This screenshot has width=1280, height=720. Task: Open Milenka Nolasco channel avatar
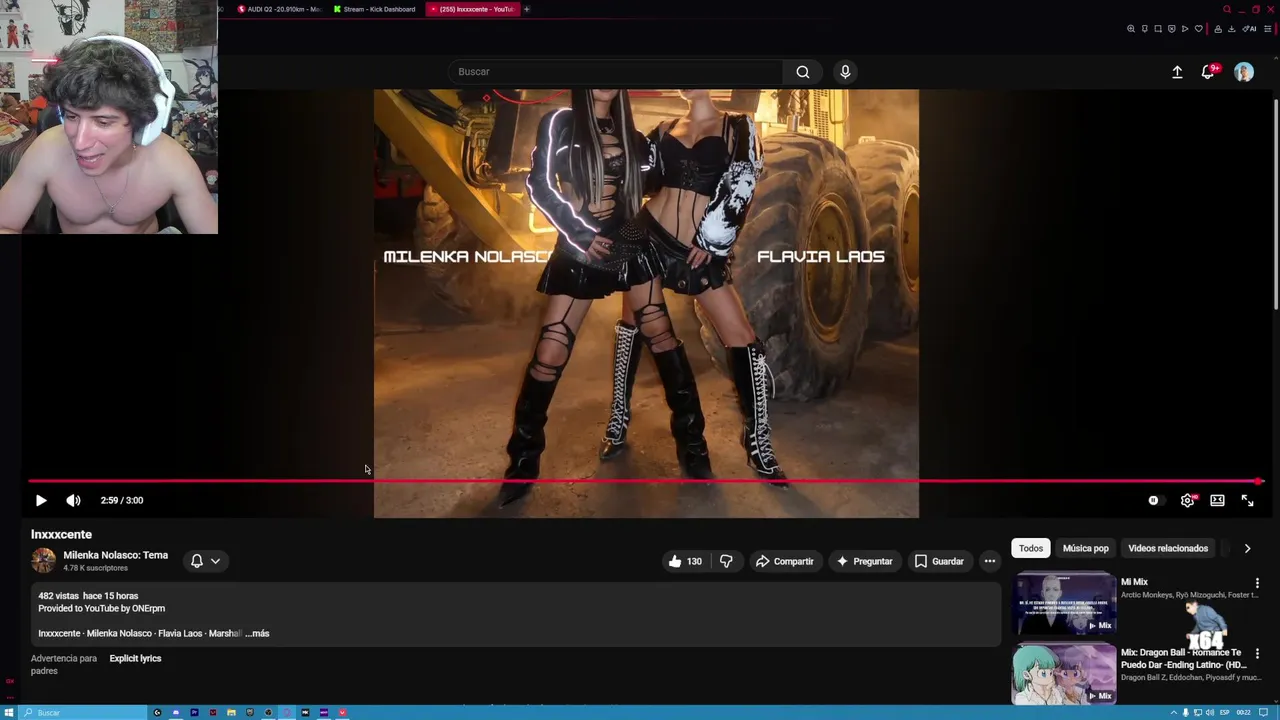pos(43,561)
